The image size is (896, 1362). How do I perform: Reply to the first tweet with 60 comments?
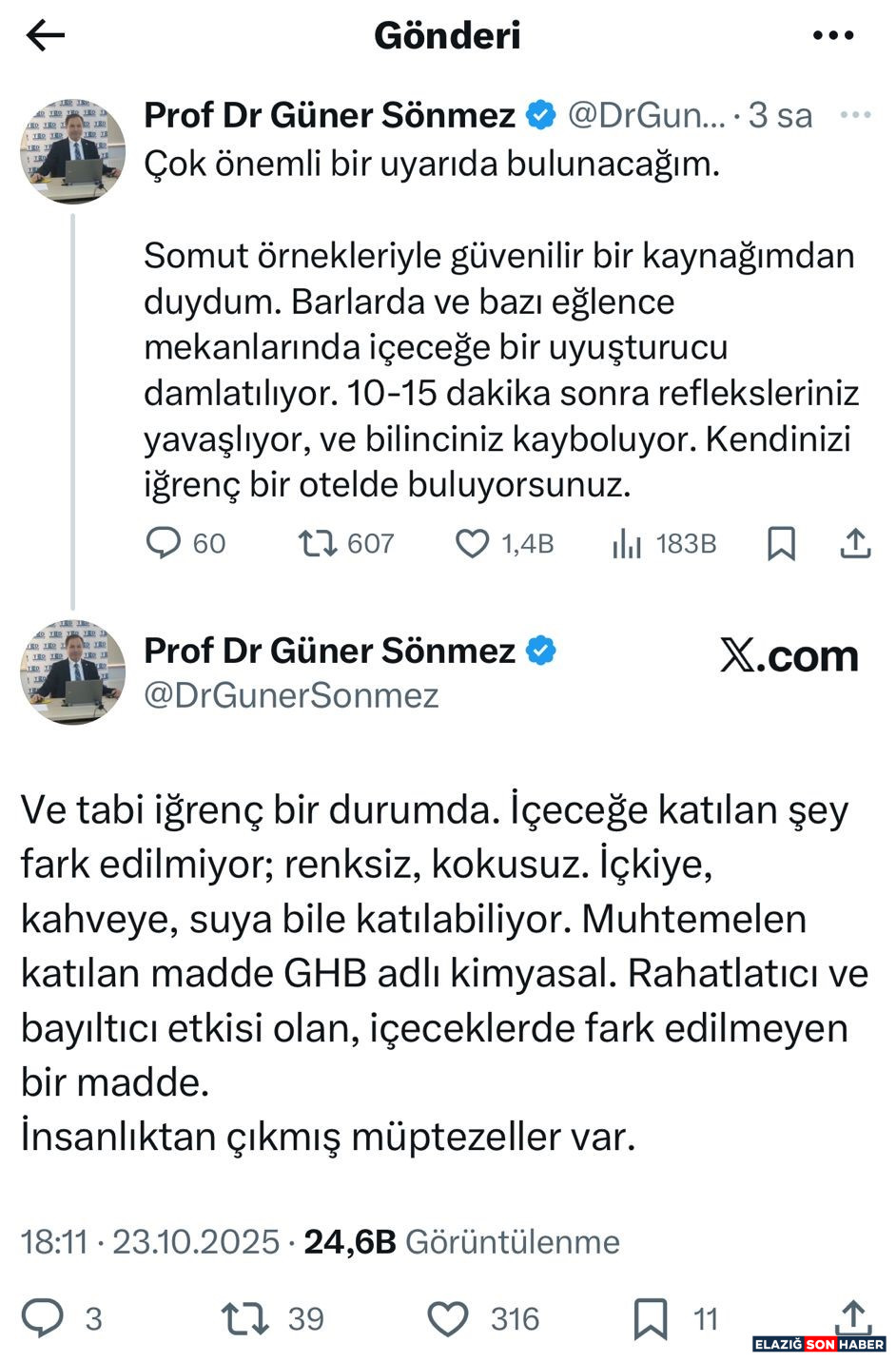tap(164, 543)
